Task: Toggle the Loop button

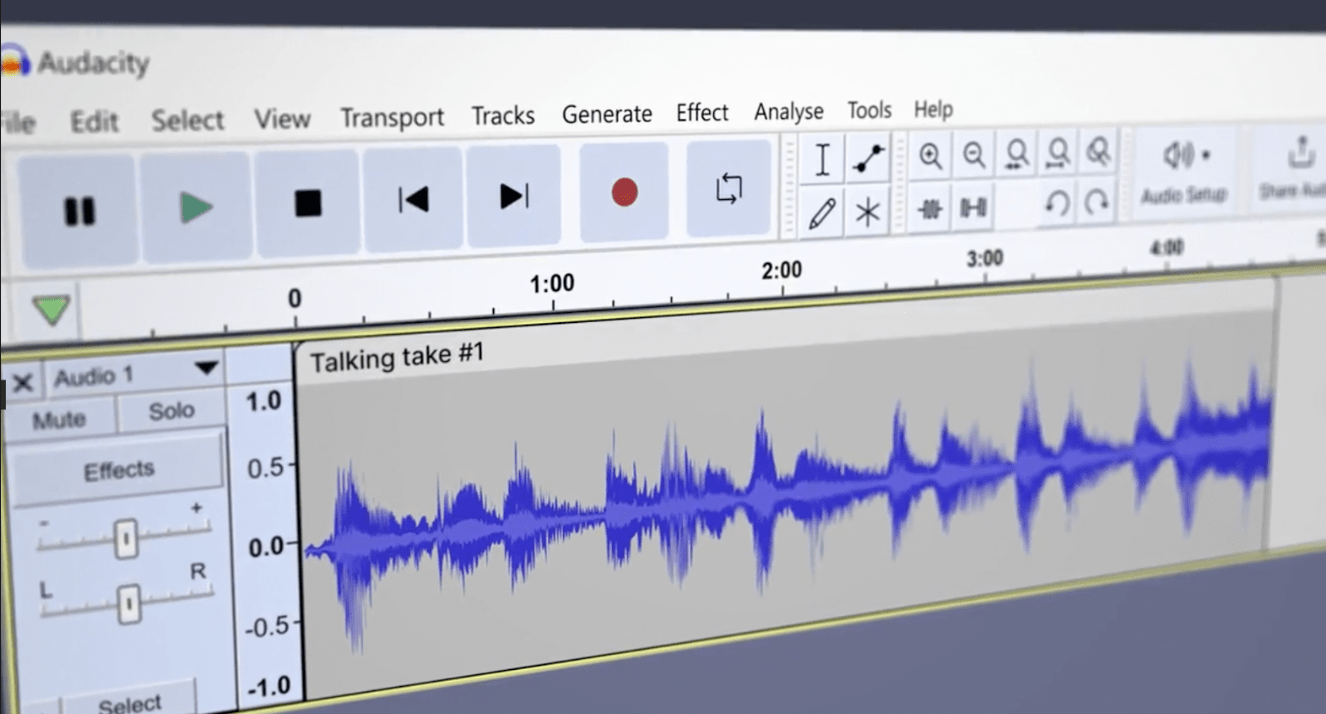Action: [729, 188]
